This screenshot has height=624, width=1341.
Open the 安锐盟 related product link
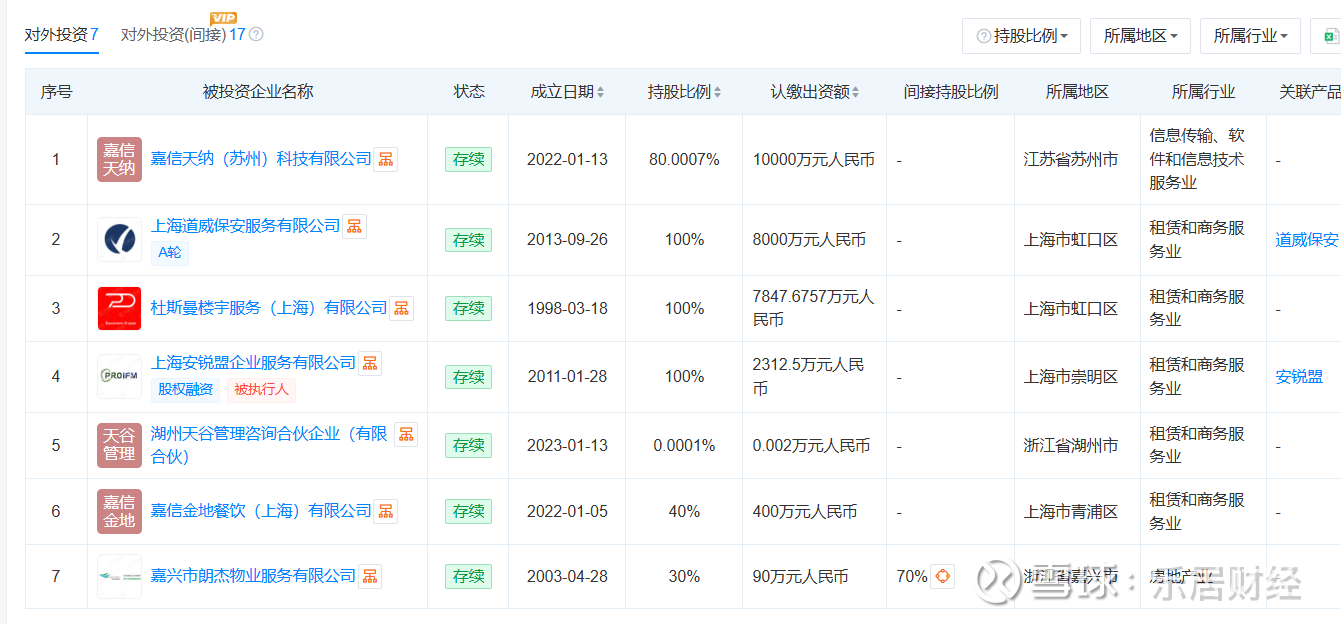click(x=1299, y=377)
